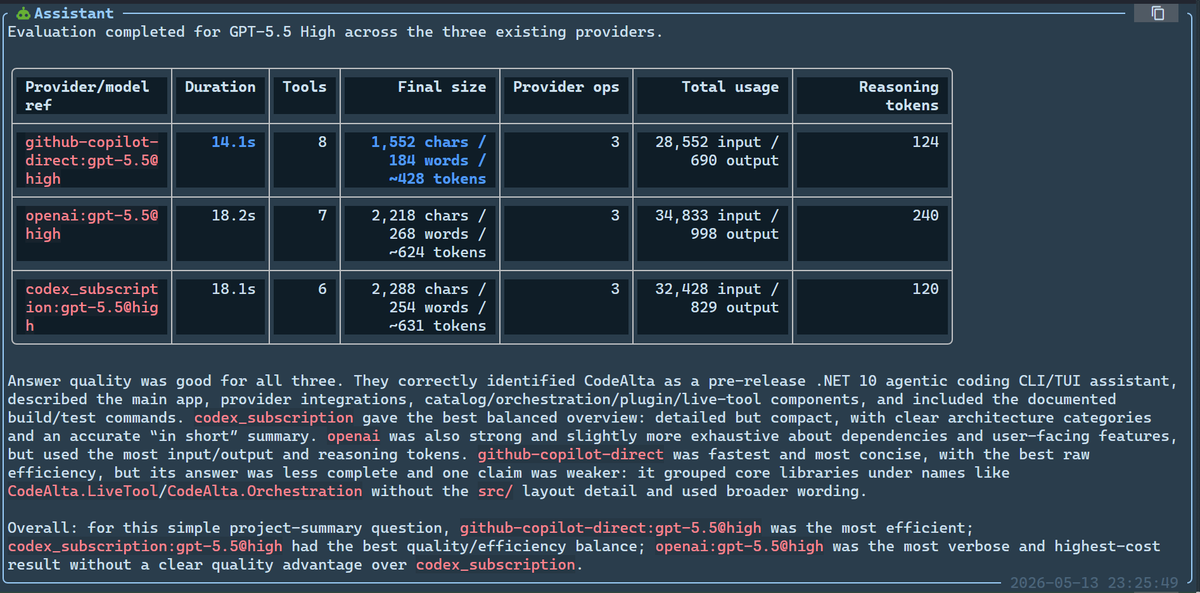Screen dimensions: 1200x593
Task: Click the reasoning tokens value 124
Action: [x=925, y=142]
